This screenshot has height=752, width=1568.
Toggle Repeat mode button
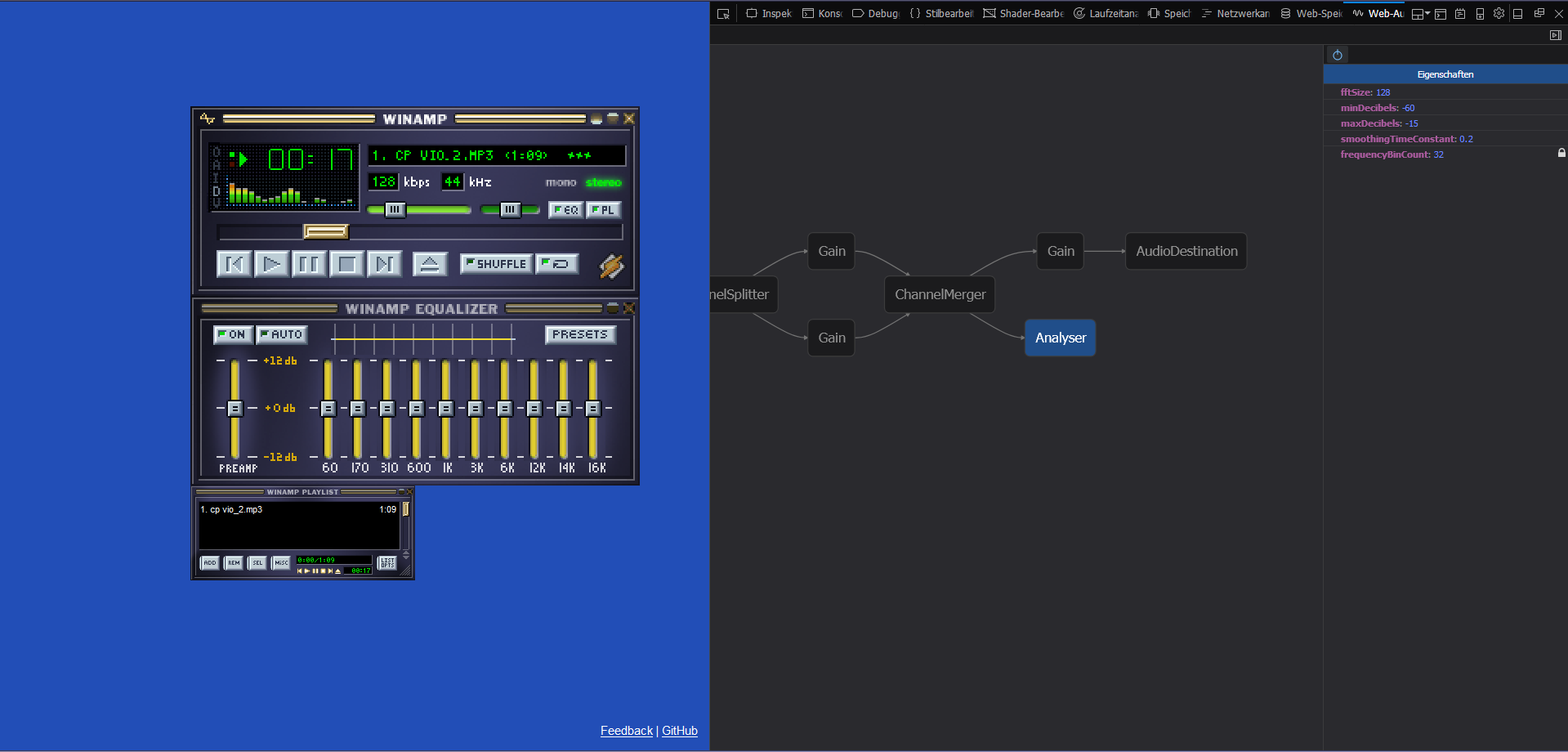[557, 264]
